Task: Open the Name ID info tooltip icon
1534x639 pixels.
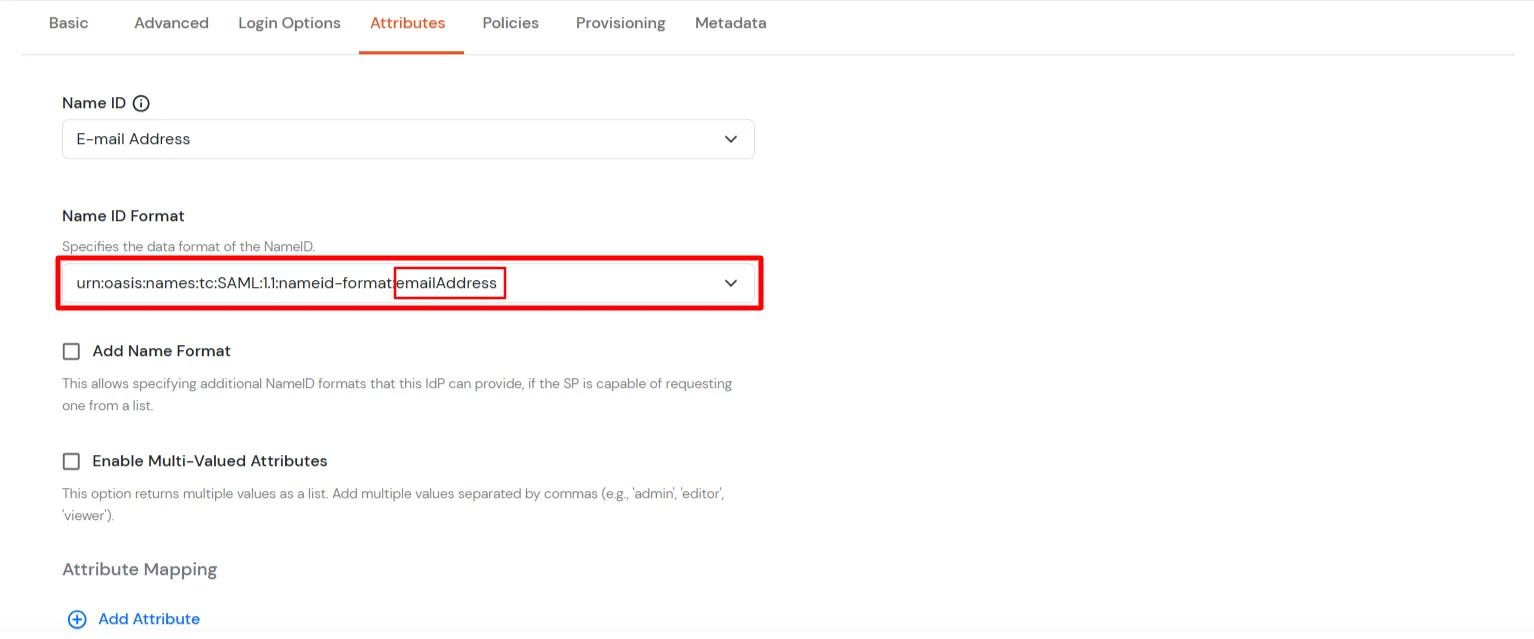Action: tap(141, 102)
